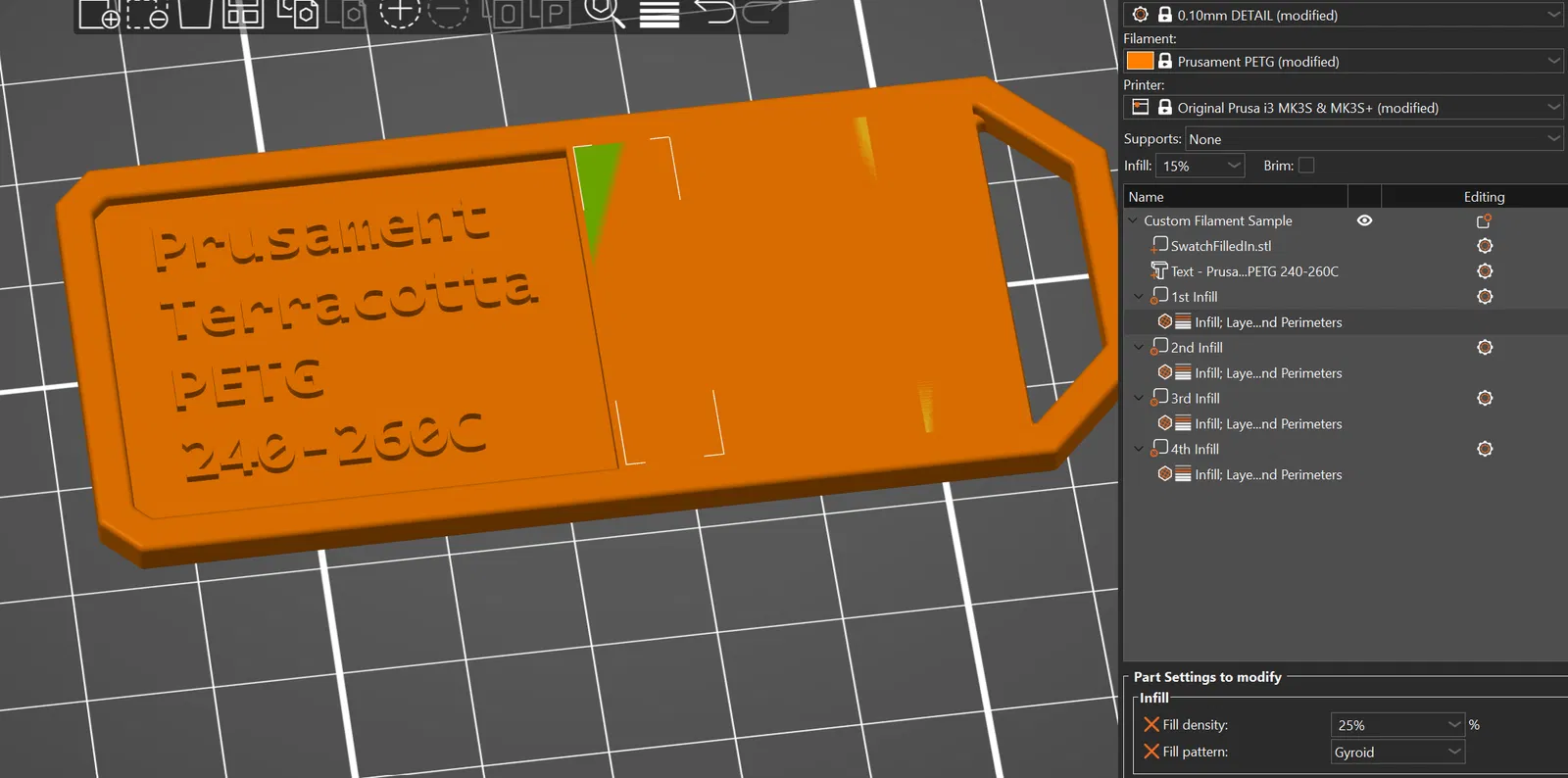The height and width of the screenshot is (778, 1568).
Task: Click the Search magnifier icon
Action: [x=605, y=14]
